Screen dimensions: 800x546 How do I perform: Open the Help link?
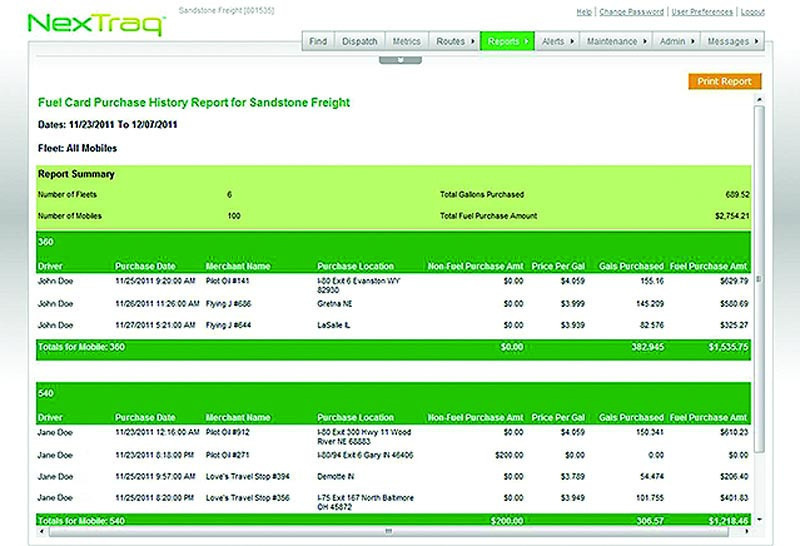coord(584,12)
